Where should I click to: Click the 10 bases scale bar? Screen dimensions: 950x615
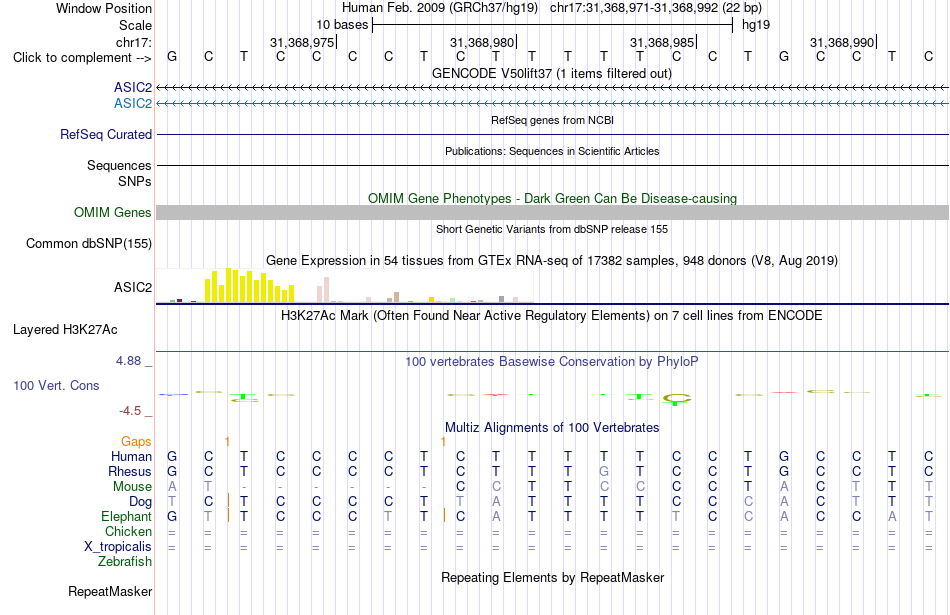[x=553, y=25]
